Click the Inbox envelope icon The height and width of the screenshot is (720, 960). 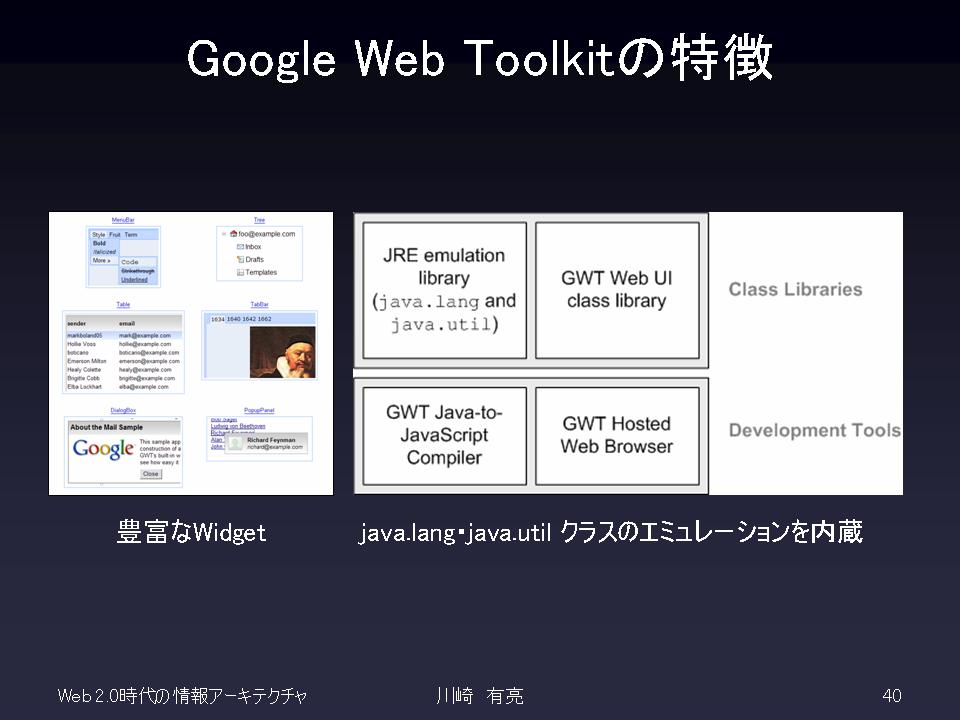tap(240, 247)
